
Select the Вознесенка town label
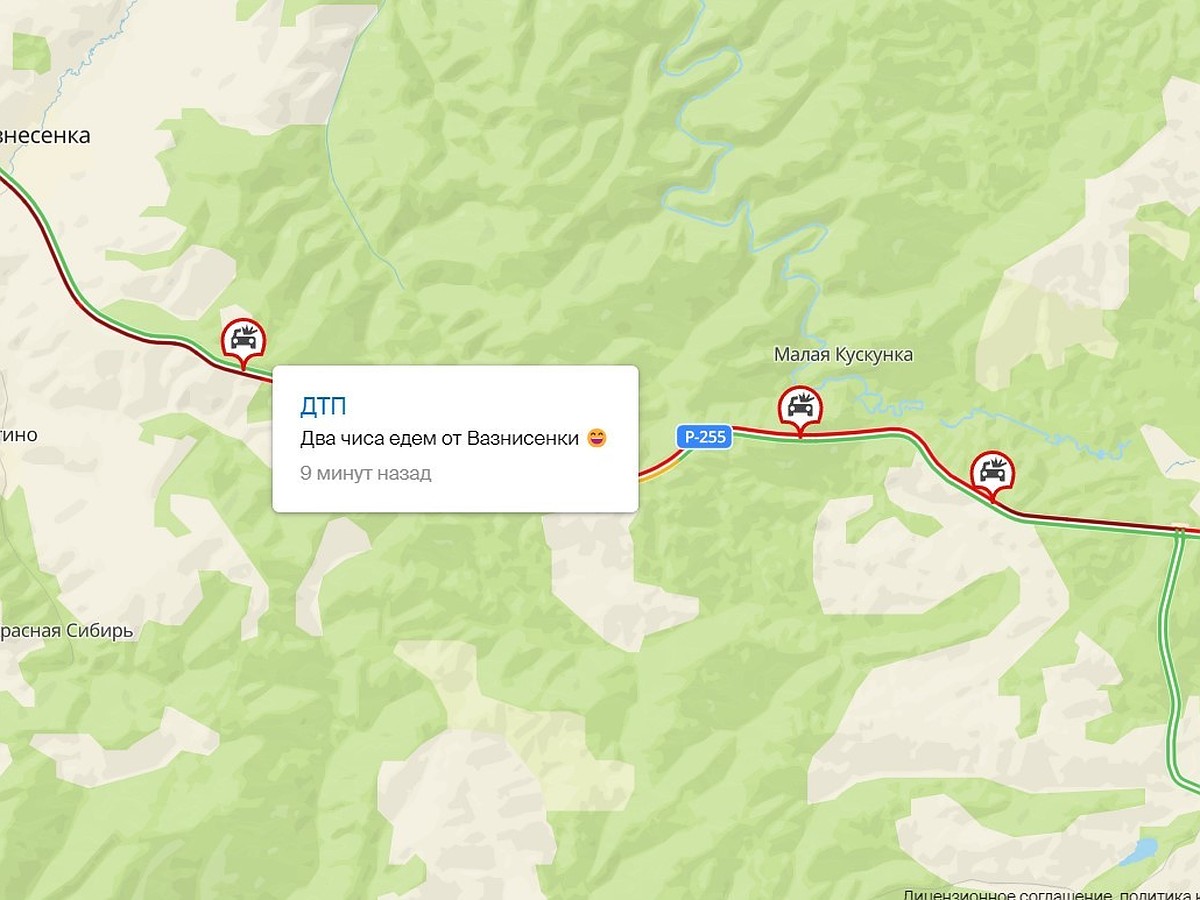(45, 136)
